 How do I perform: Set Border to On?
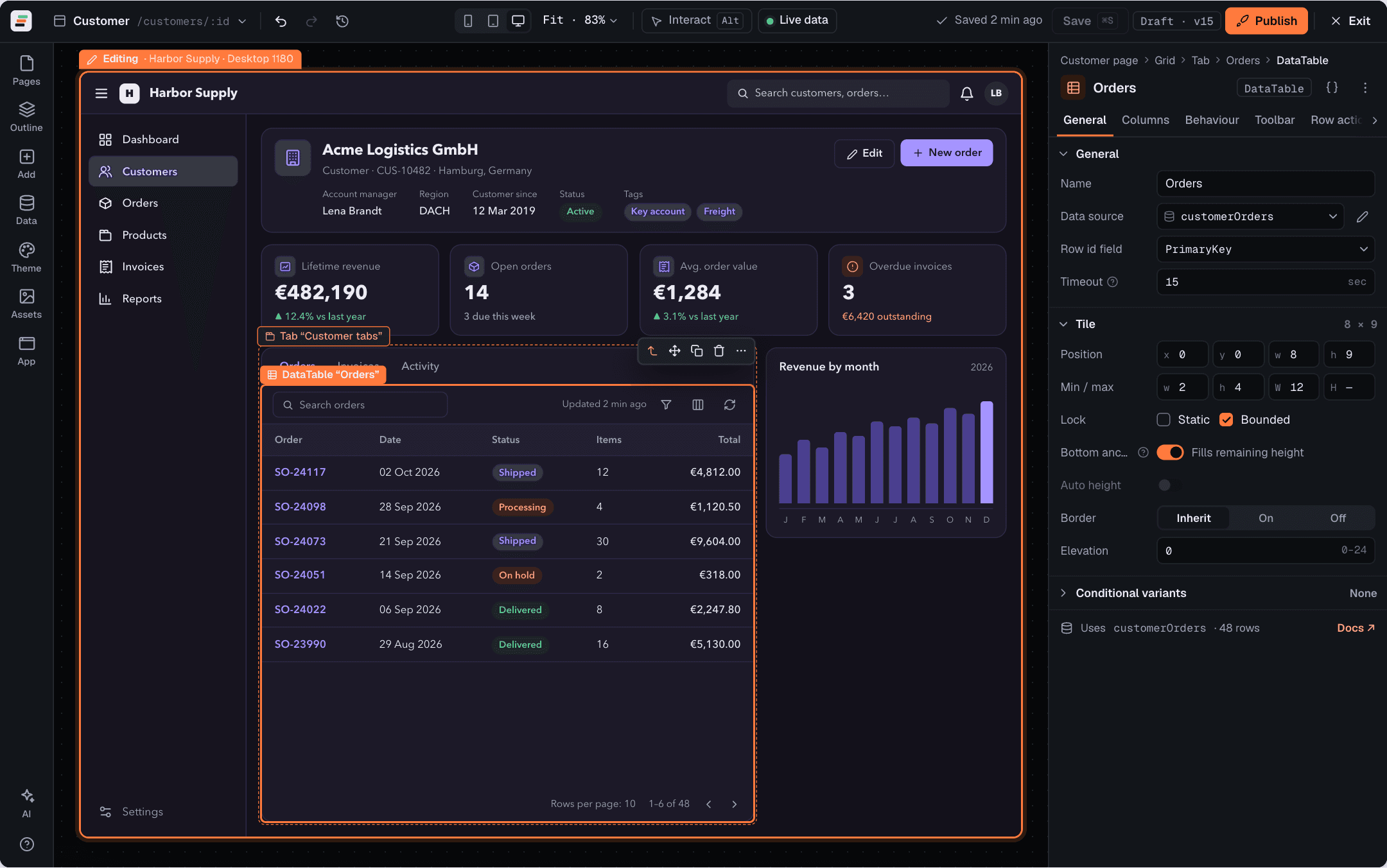pyautogui.click(x=1266, y=518)
